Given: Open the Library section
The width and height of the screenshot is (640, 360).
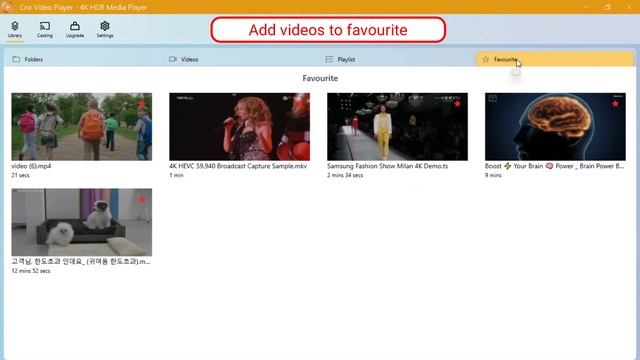Looking at the screenshot, I should (15, 29).
